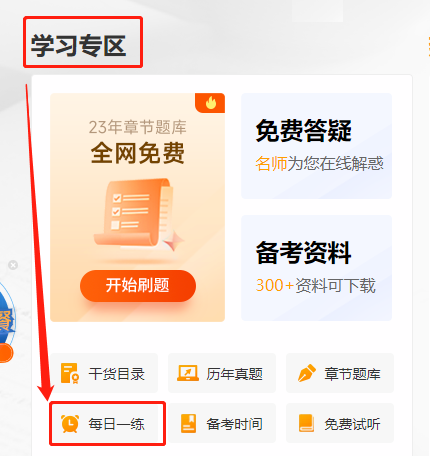The width and height of the screenshot is (430, 456).
Task: Open 备考时间 text link
Action: 234,424
